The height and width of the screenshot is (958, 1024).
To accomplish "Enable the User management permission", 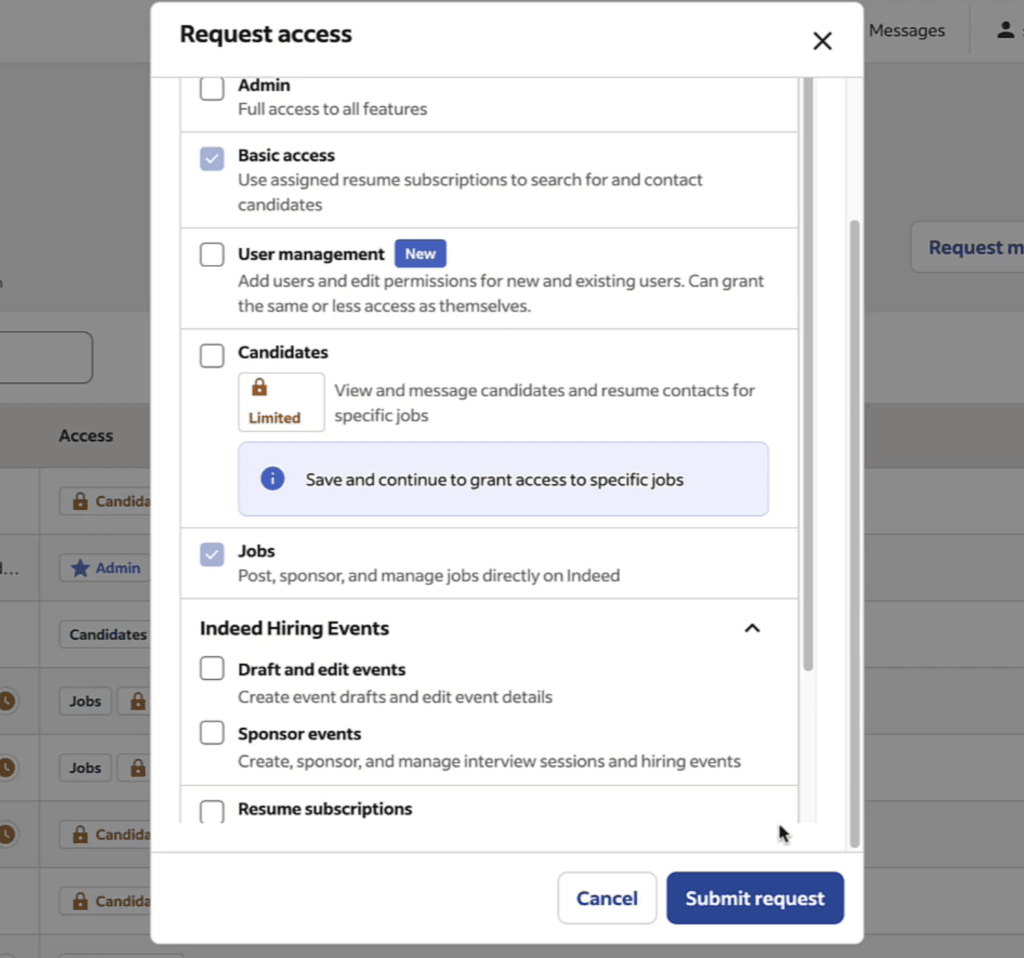I will tap(211, 254).
